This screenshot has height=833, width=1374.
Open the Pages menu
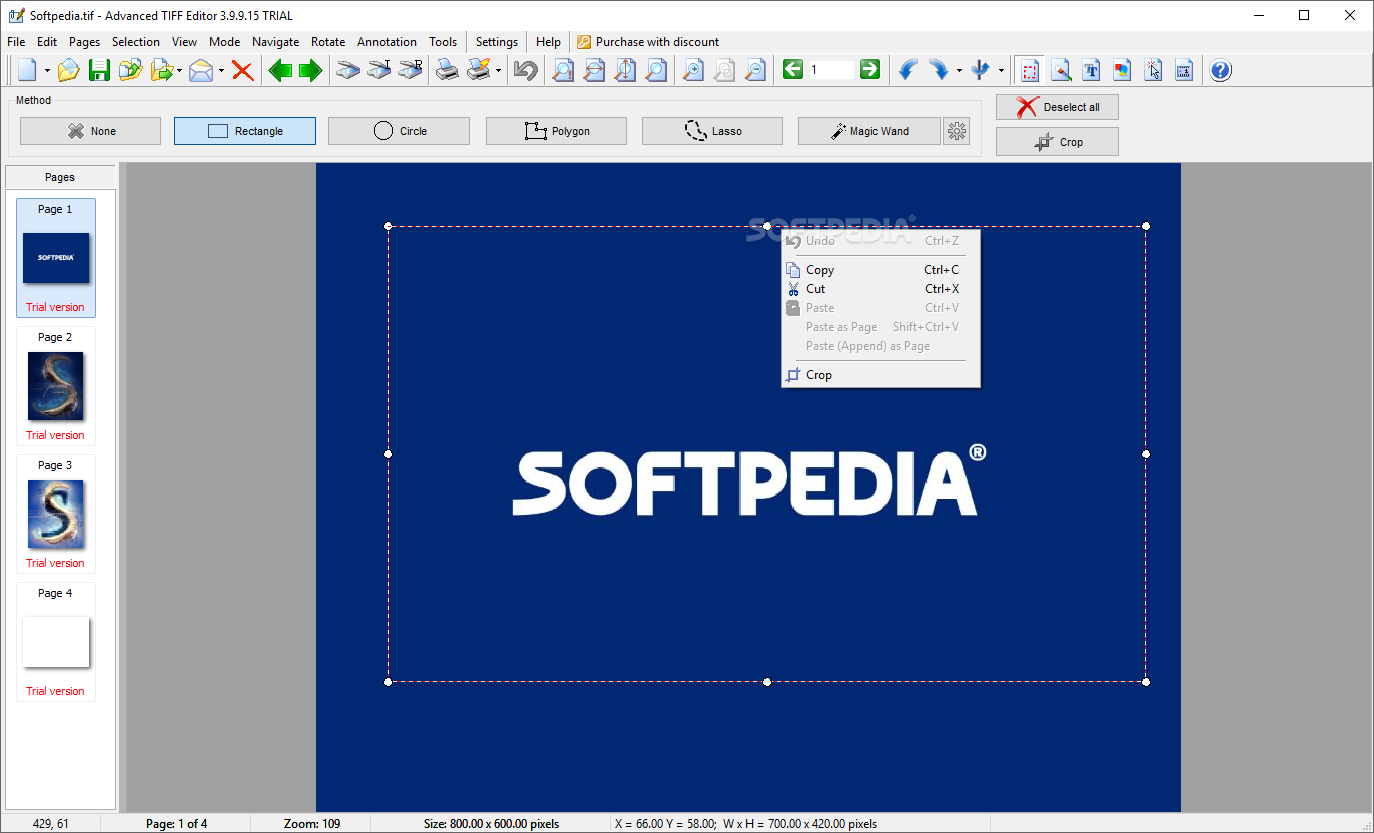pyautogui.click(x=85, y=42)
